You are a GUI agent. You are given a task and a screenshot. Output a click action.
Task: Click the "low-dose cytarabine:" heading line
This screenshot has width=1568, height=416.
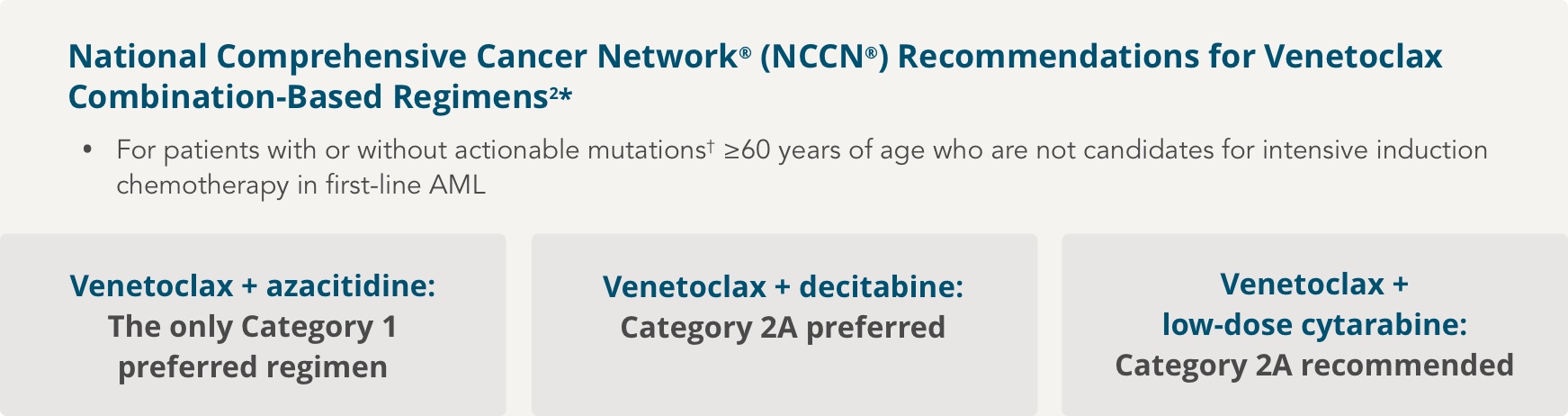click(x=1314, y=325)
